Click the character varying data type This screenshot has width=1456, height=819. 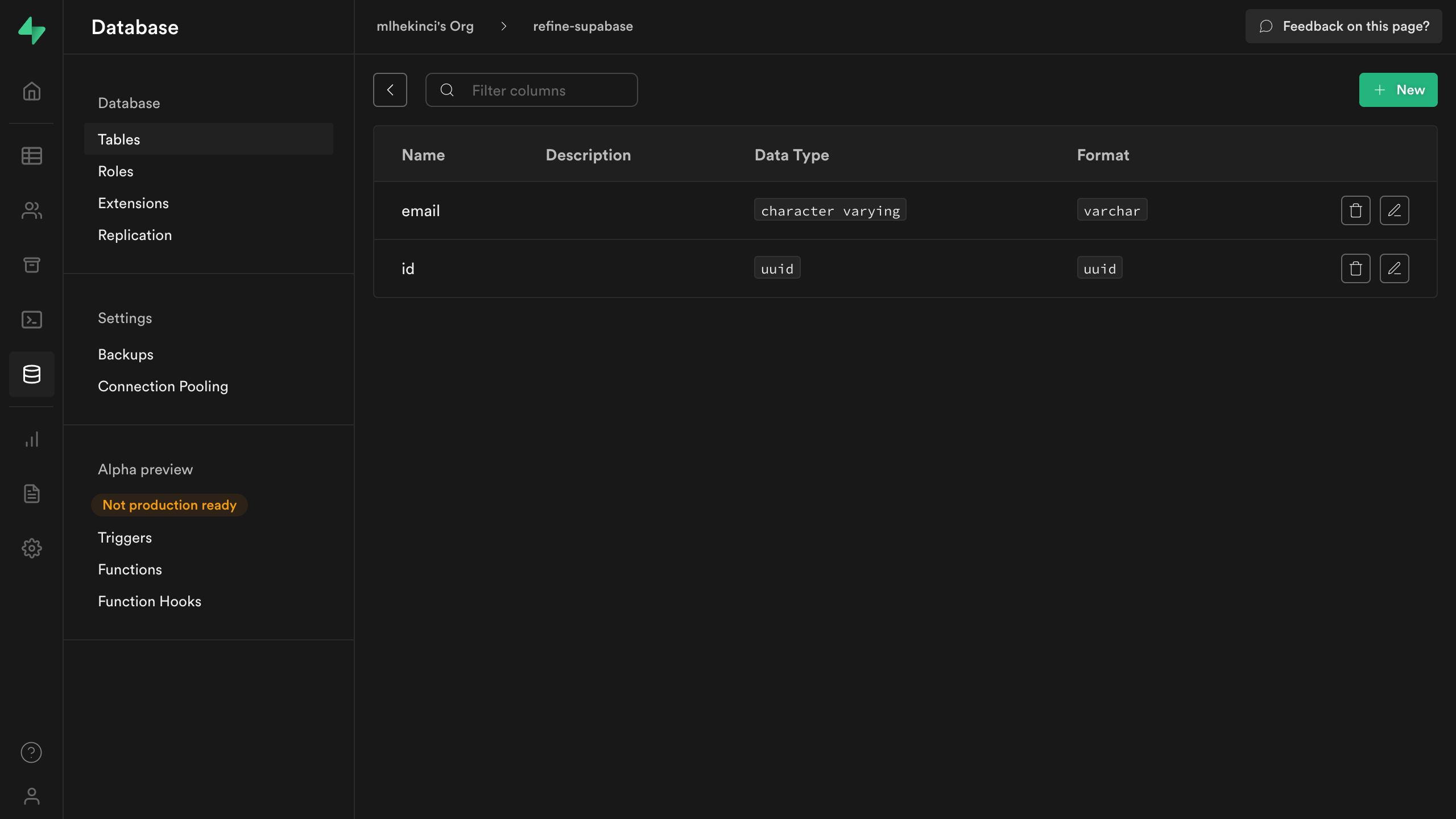[830, 210]
